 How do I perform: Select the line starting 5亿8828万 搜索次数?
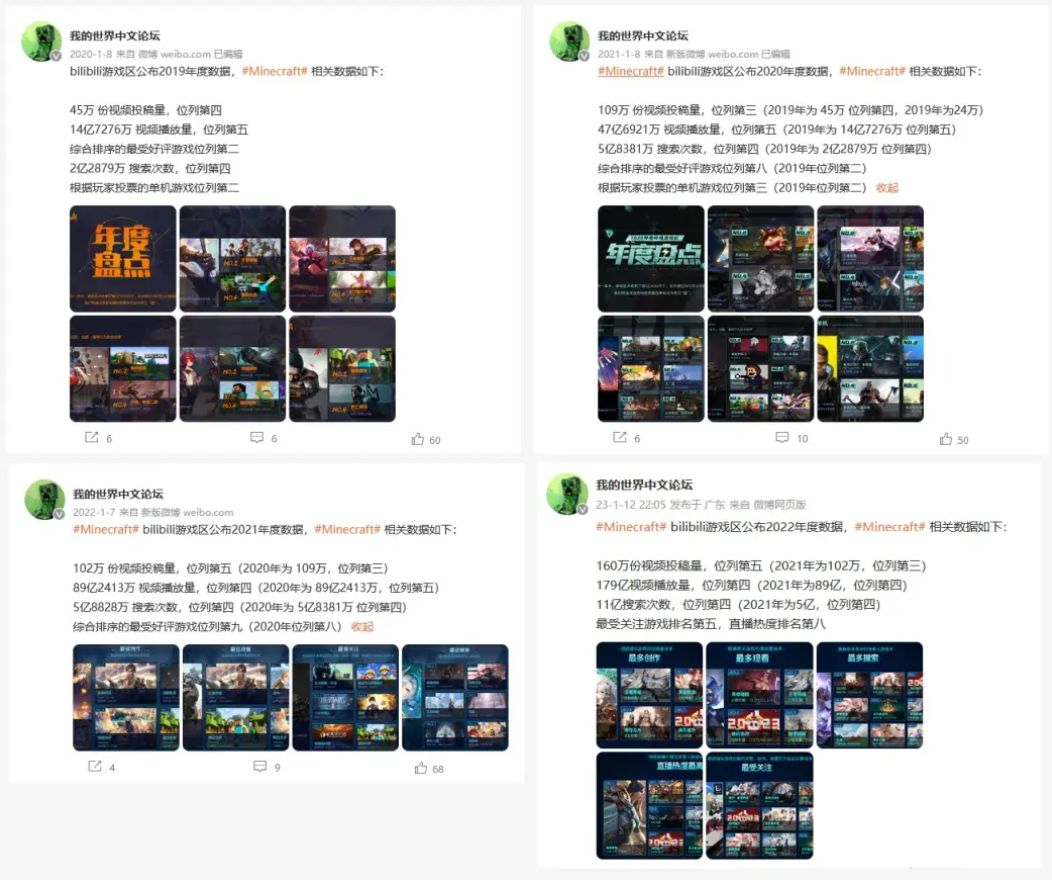(240, 607)
